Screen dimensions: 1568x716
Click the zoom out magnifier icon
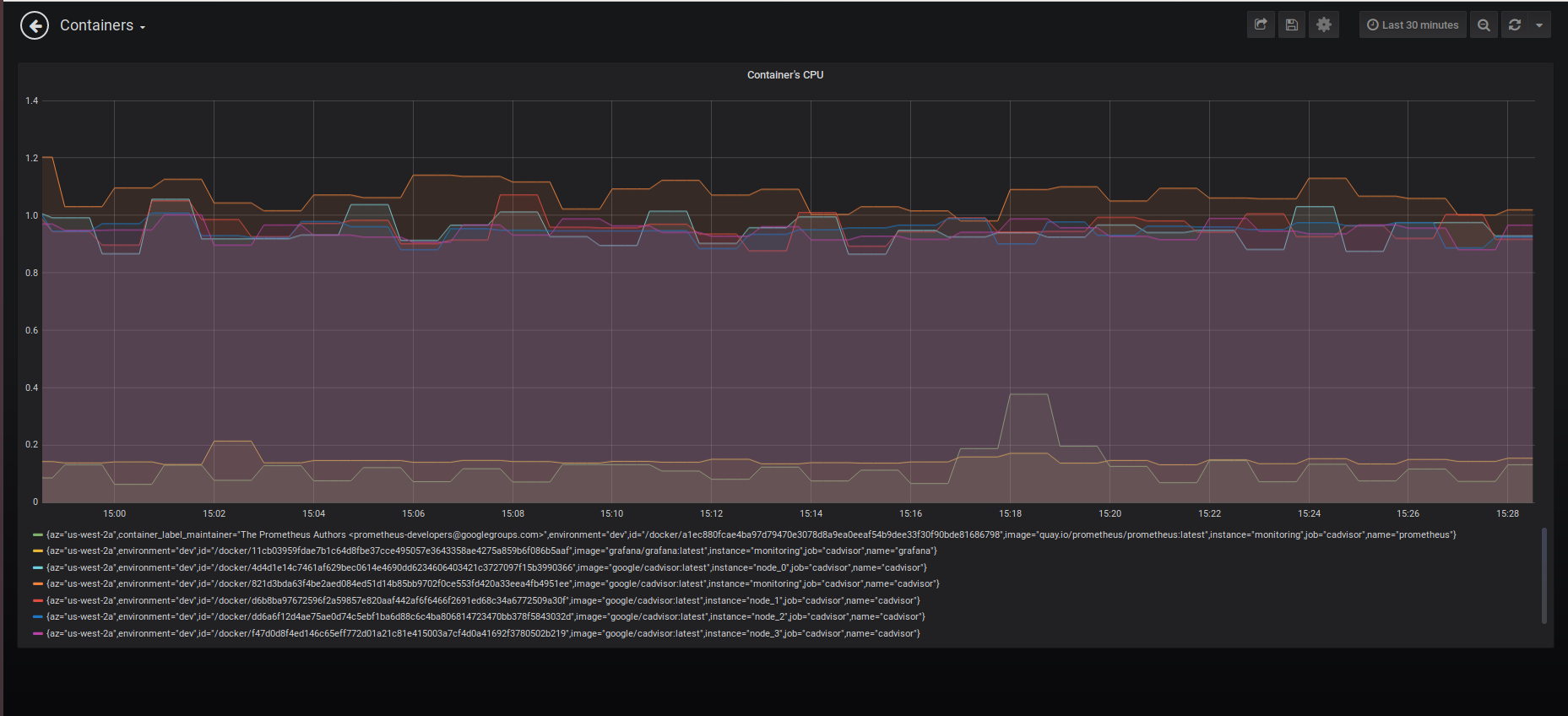pos(1484,24)
